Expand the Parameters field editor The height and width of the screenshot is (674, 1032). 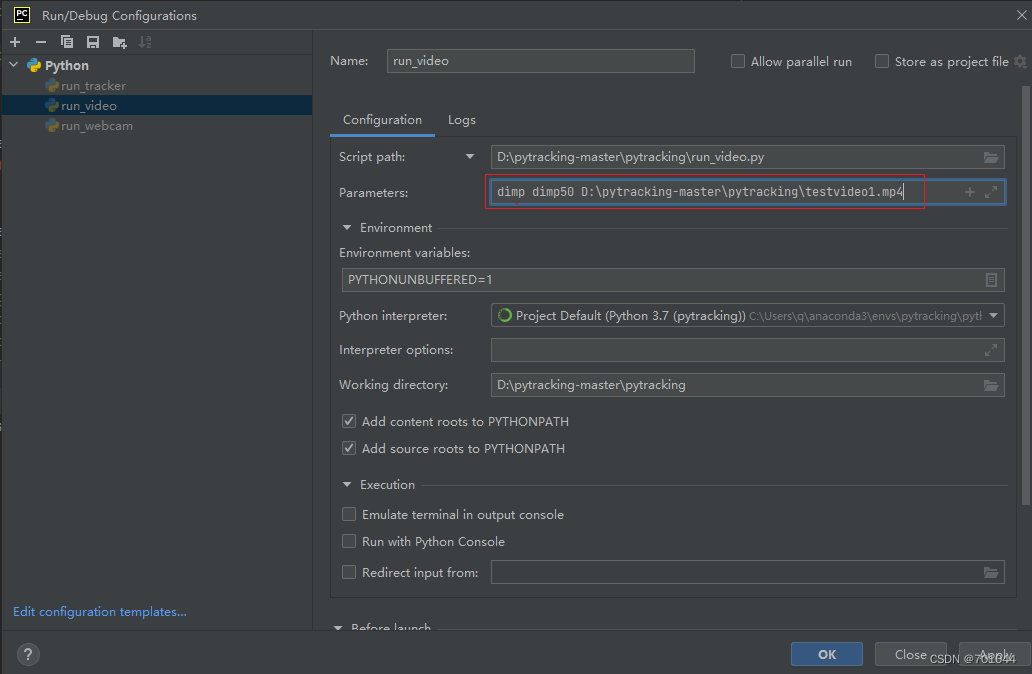(992, 191)
